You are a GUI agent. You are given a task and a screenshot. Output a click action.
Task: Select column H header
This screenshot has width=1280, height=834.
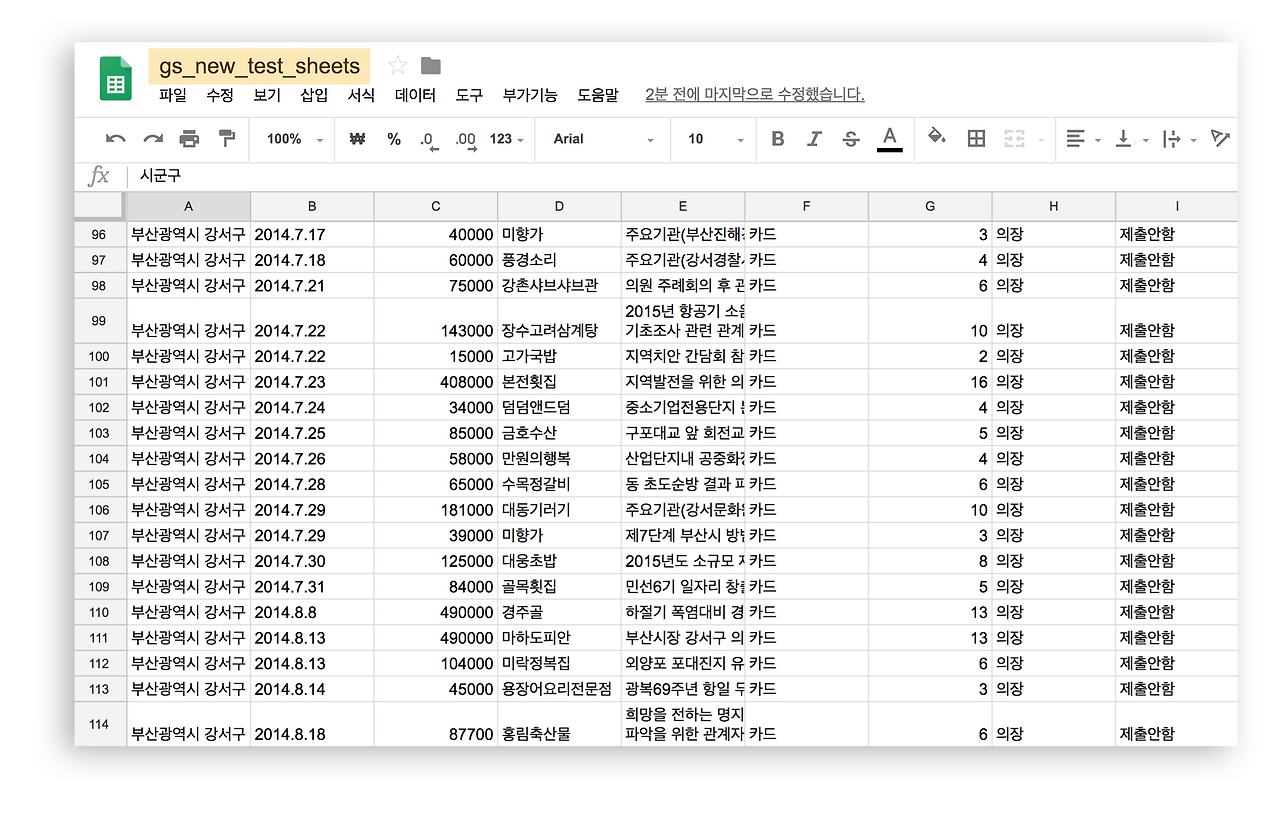pos(1054,206)
